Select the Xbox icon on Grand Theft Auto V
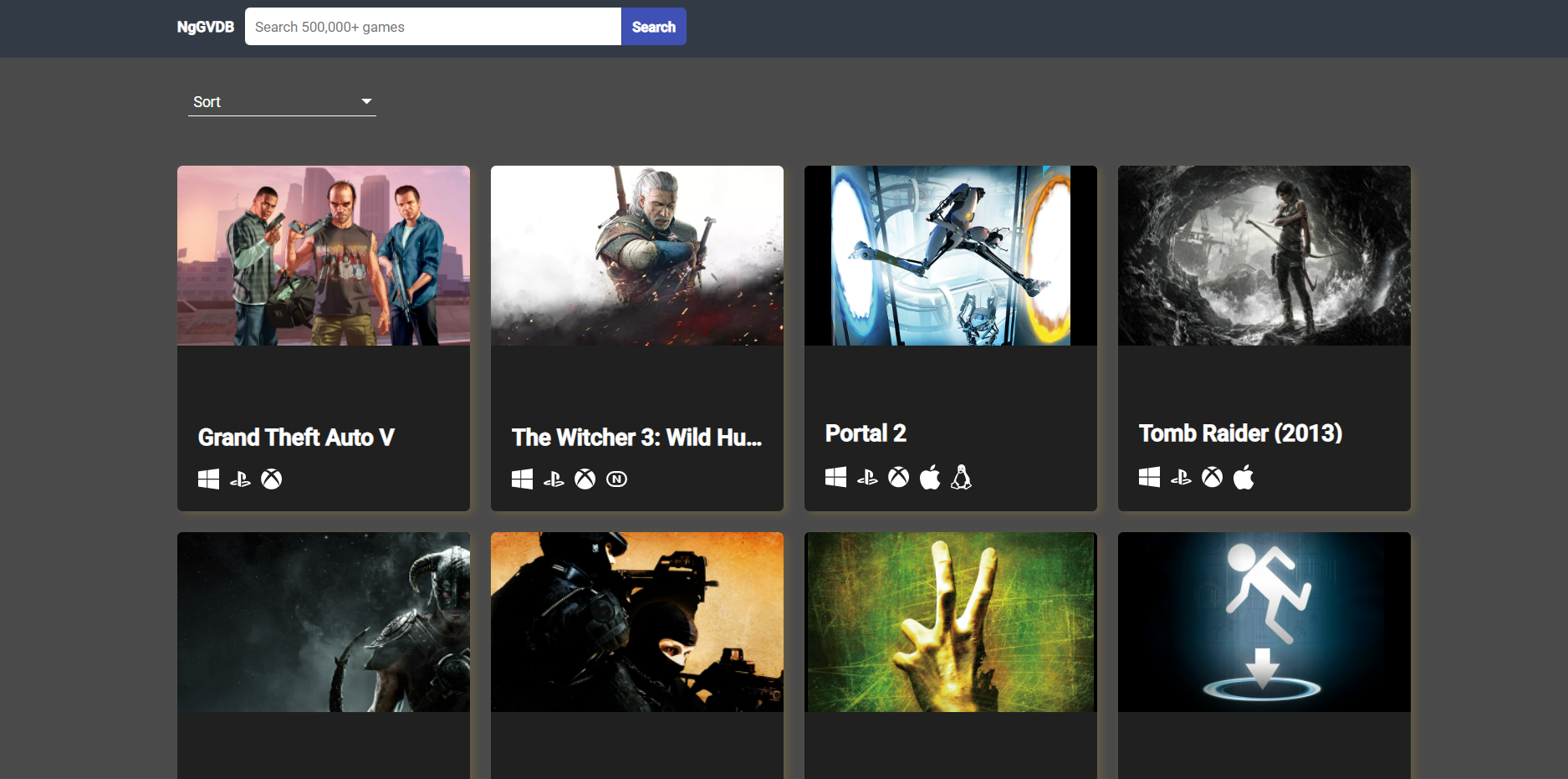The height and width of the screenshot is (779, 1568). [272, 479]
